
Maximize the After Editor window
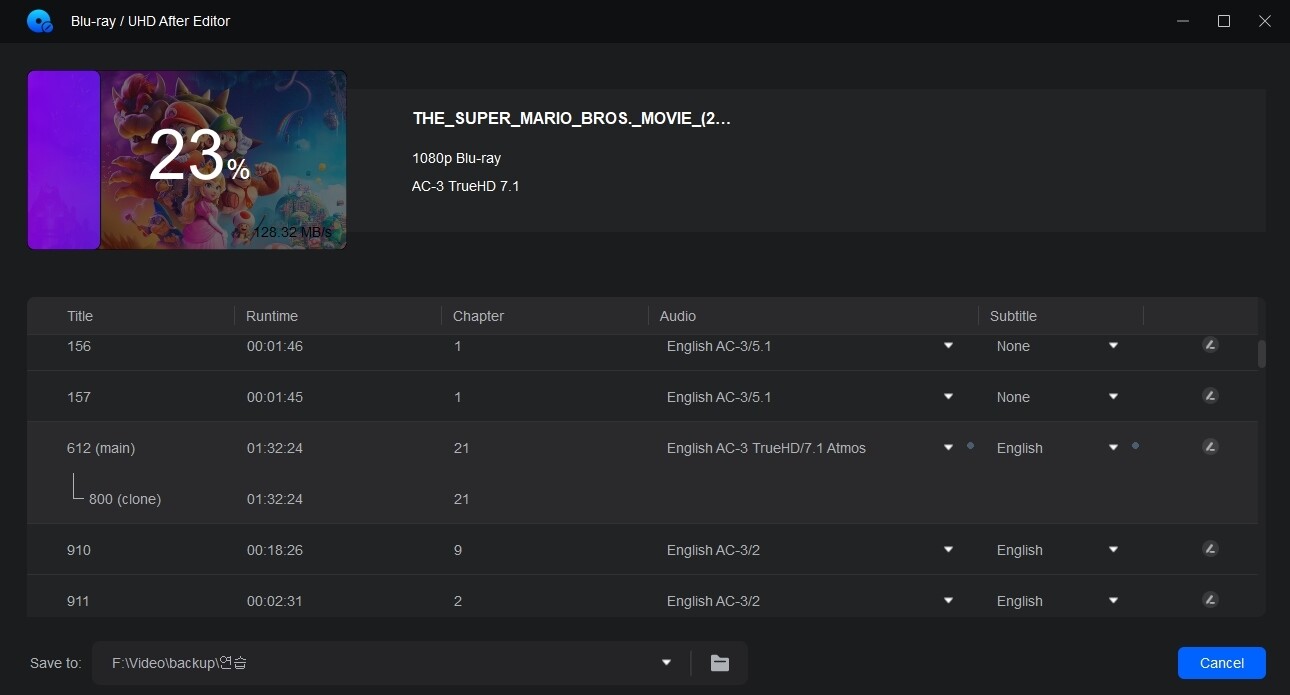coord(1224,21)
